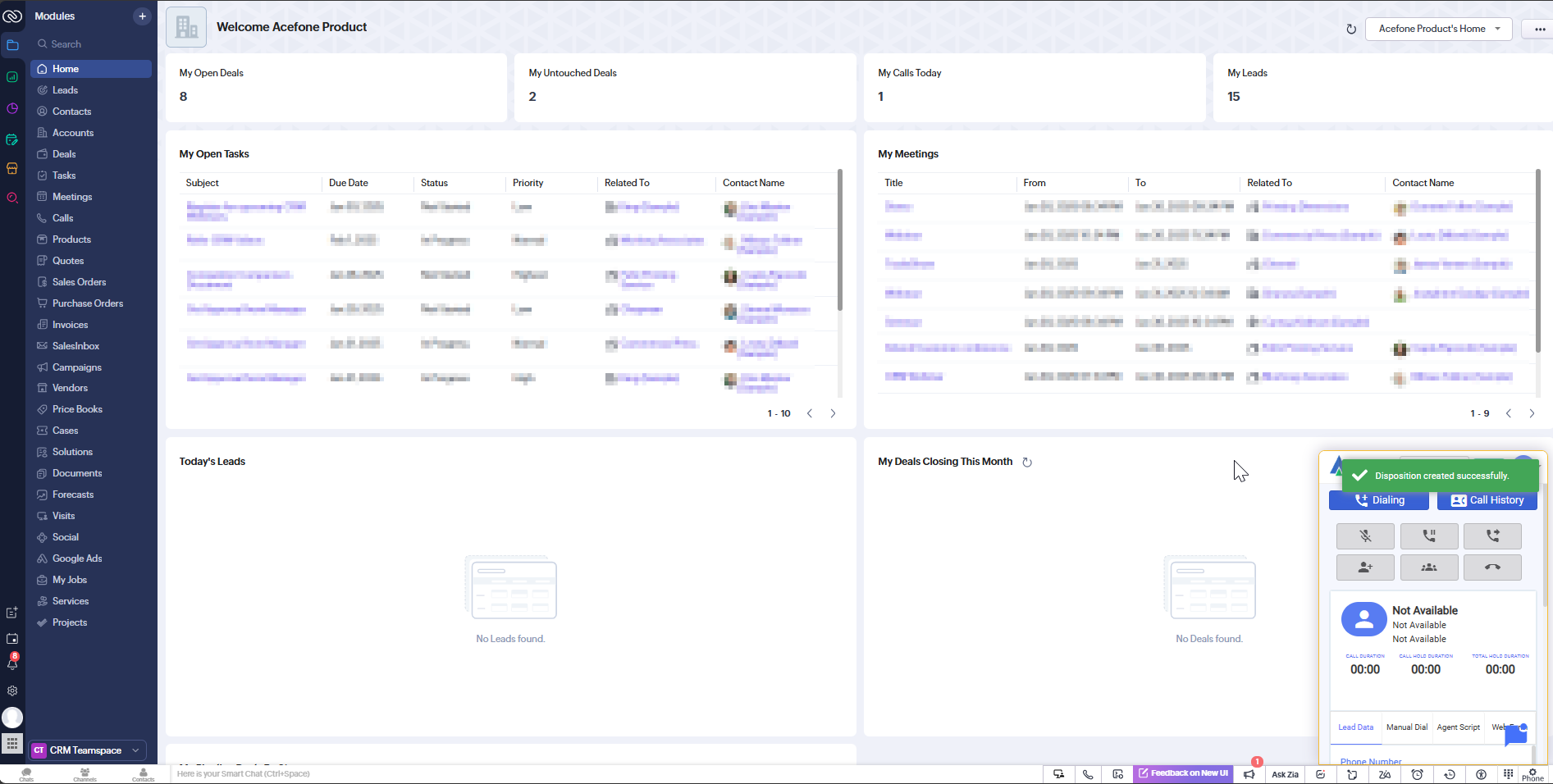Click the My Open Tasks vertical scrollbar

840,240
